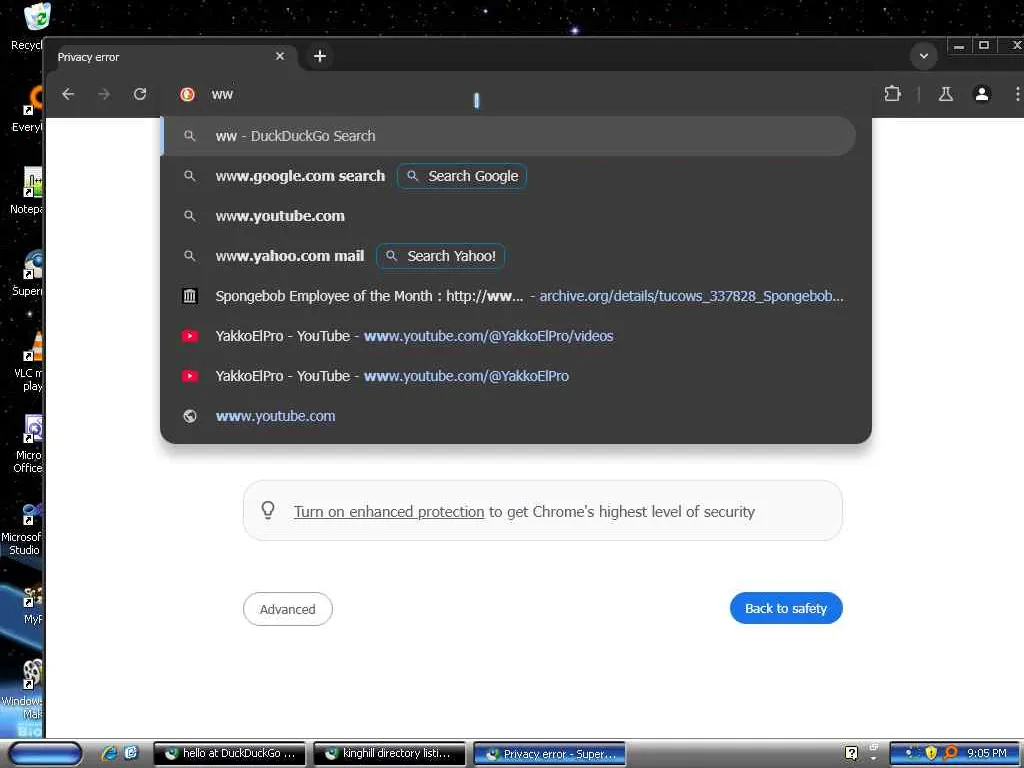Reload the page with the refresh icon
Screen dimensions: 1024x768
point(140,94)
